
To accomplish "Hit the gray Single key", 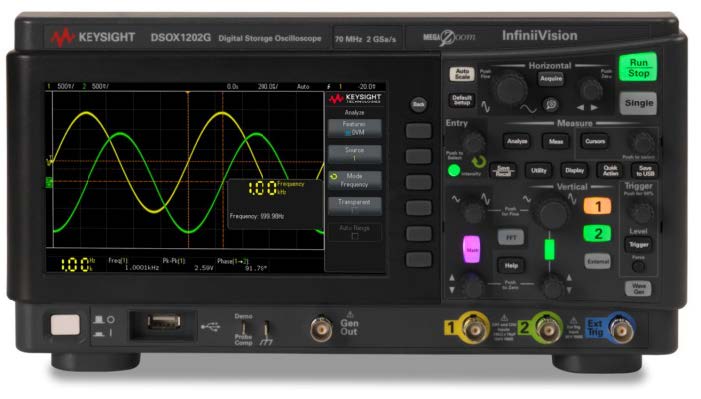I will [638, 103].
